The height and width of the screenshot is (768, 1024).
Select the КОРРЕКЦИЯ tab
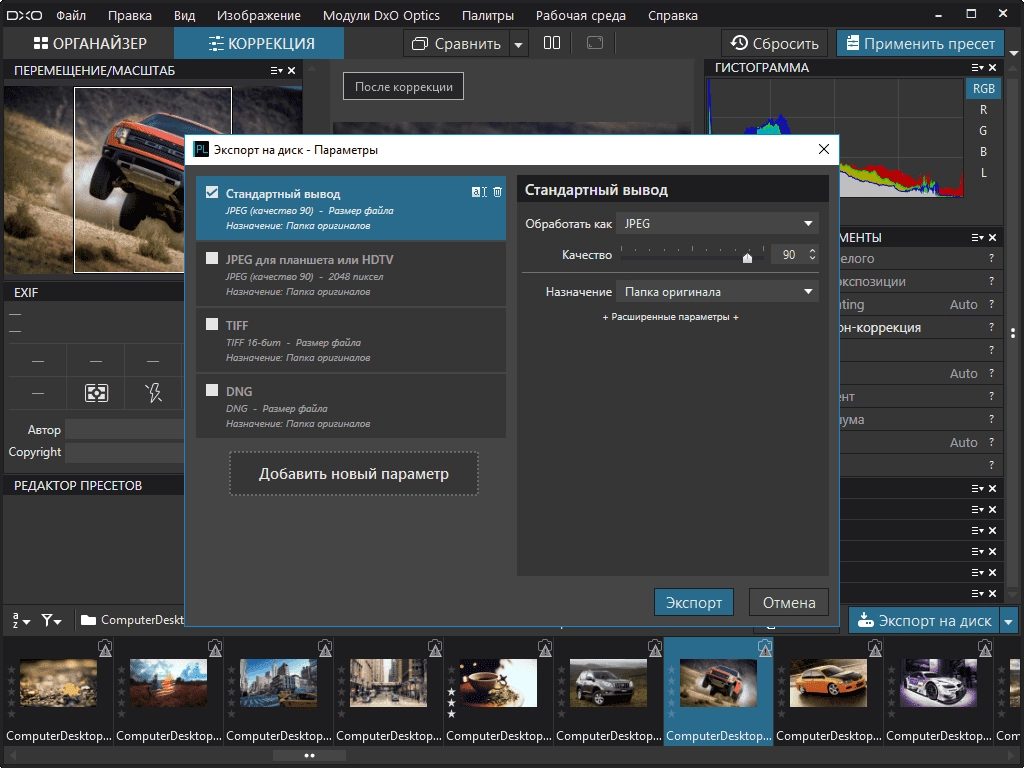[x=259, y=44]
